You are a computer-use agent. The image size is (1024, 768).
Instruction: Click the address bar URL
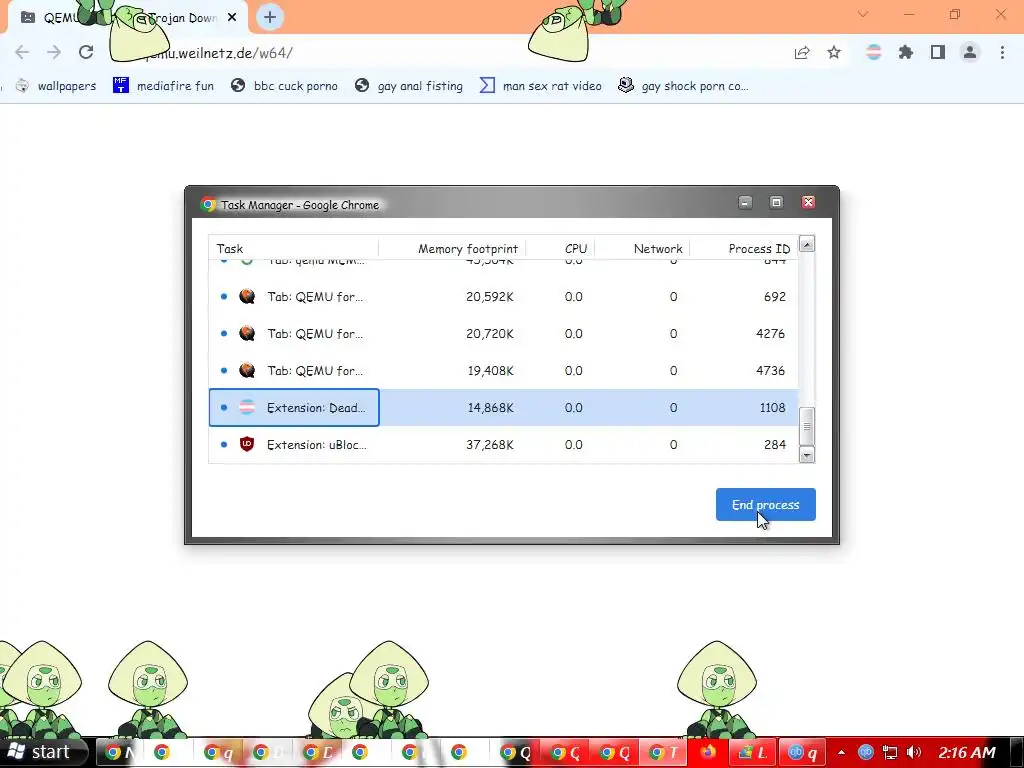point(219,53)
